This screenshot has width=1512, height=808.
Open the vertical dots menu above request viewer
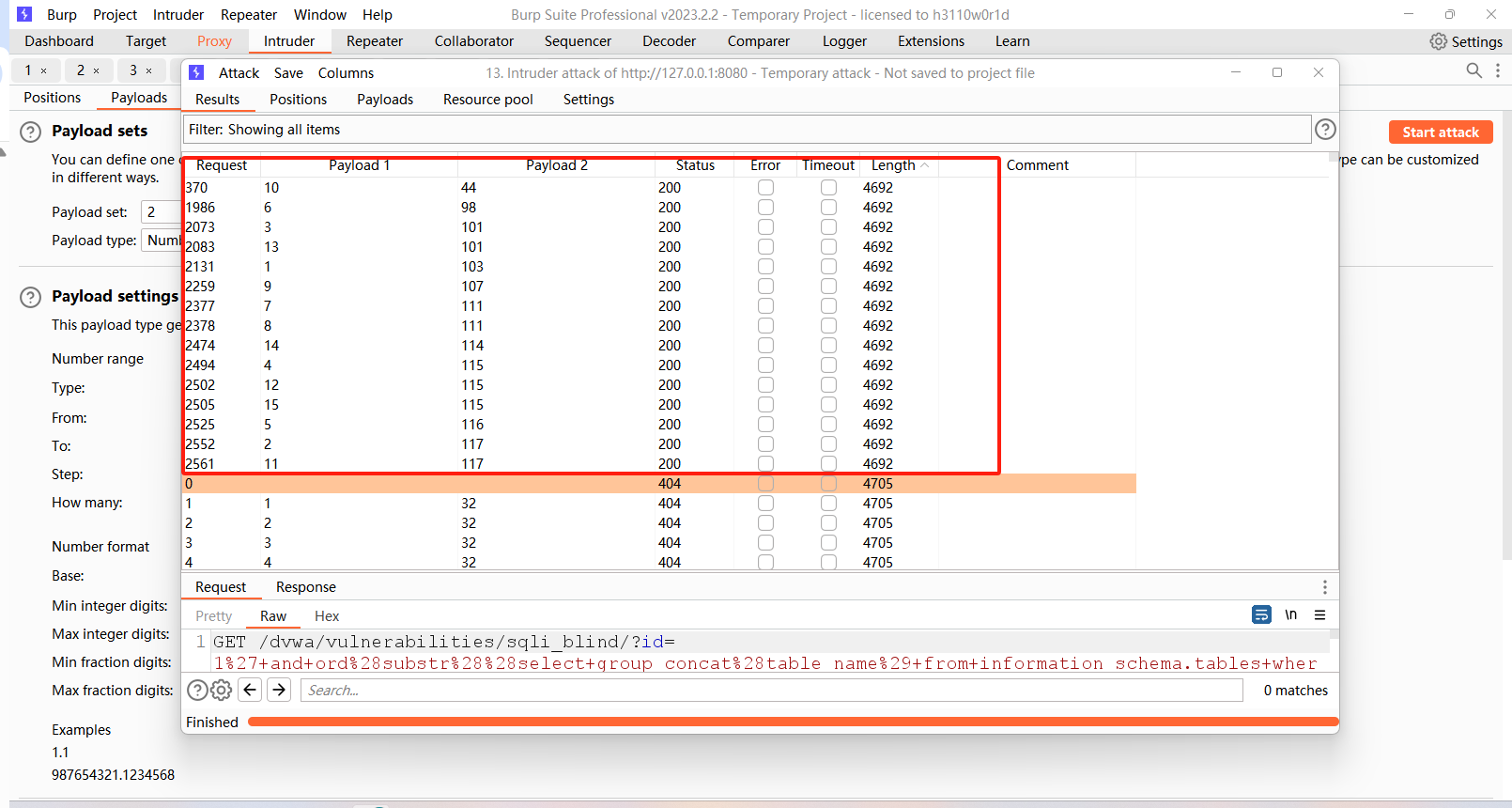click(x=1325, y=587)
